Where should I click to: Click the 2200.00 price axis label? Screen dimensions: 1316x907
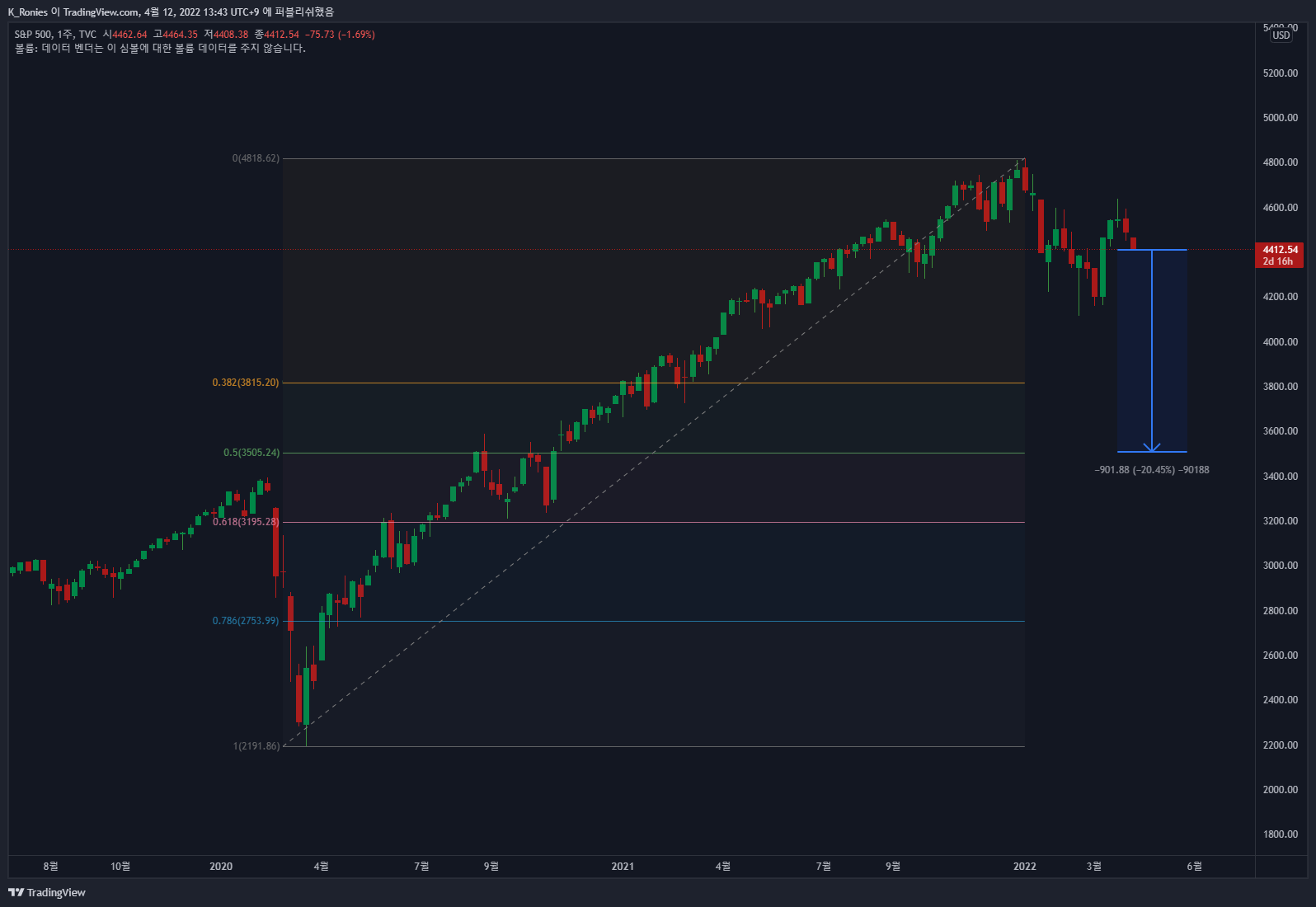pyautogui.click(x=1280, y=745)
